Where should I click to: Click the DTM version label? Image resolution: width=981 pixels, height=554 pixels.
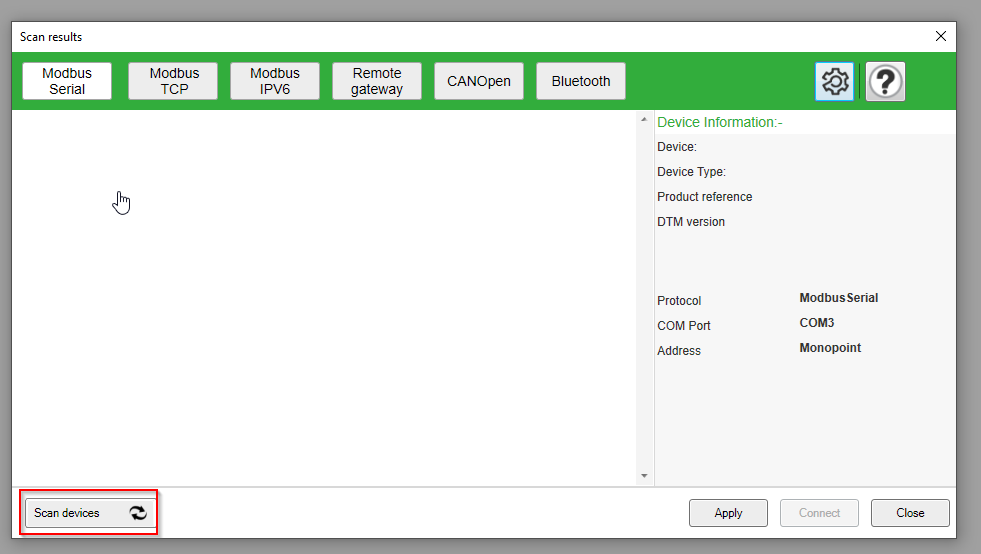click(x=691, y=222)
